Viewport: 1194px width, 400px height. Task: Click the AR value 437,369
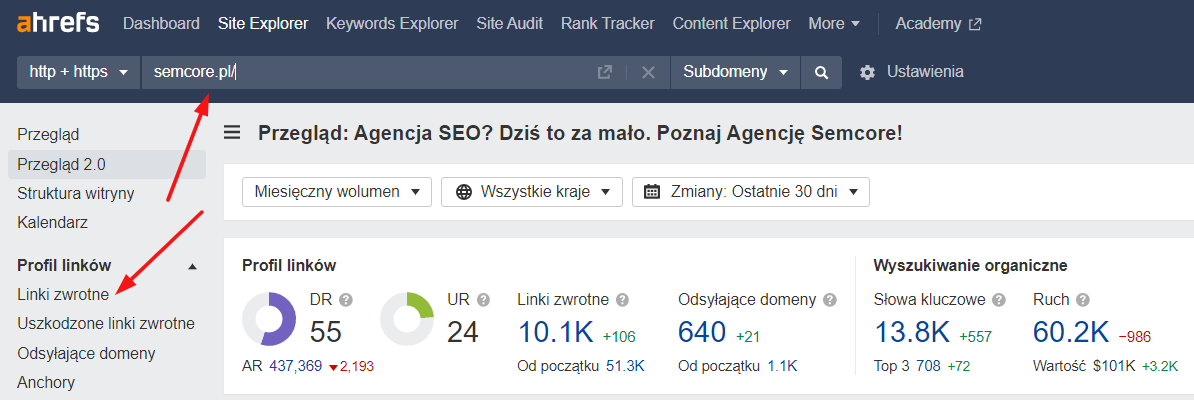pos(295,366)
